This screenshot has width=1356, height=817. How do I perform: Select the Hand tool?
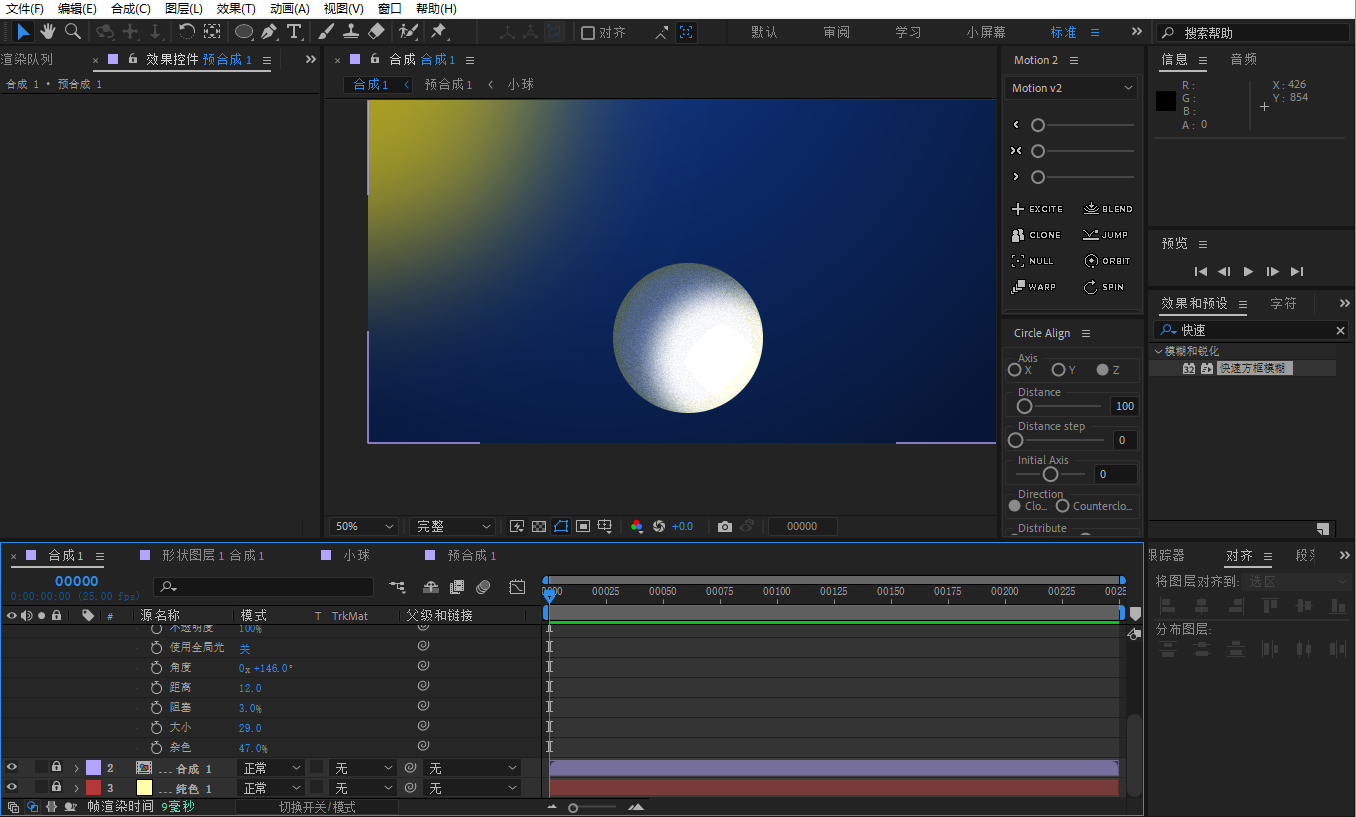point(47,32)
